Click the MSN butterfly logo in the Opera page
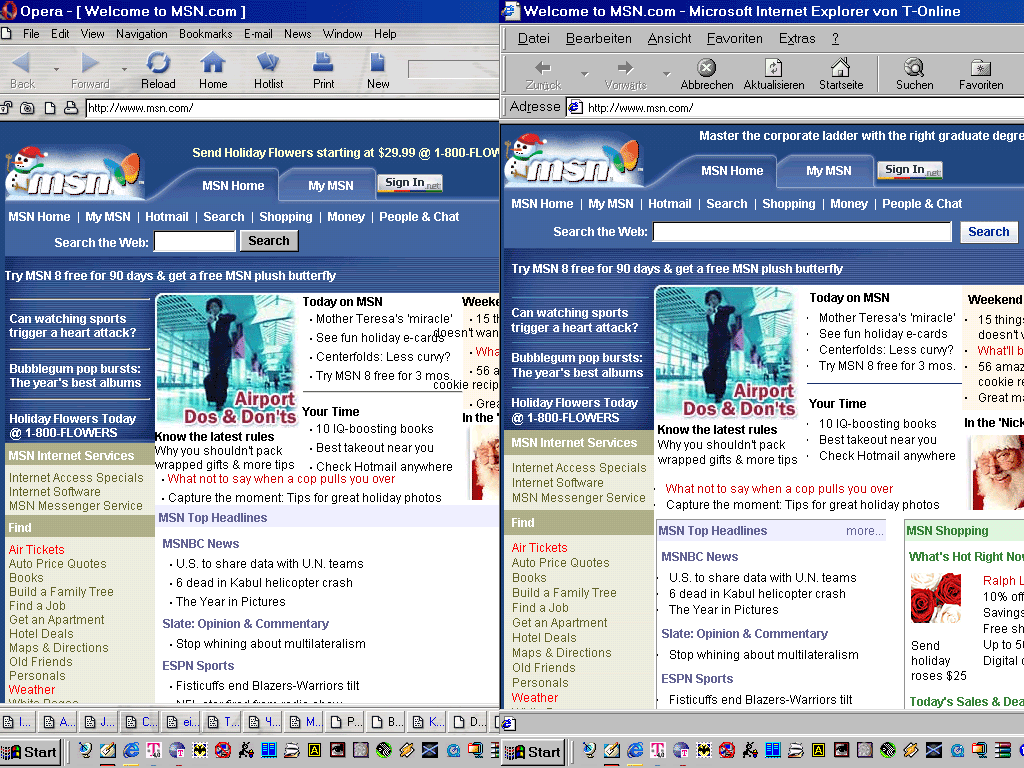The width and height of the screenshot is (1024, 768). point(73,173)
